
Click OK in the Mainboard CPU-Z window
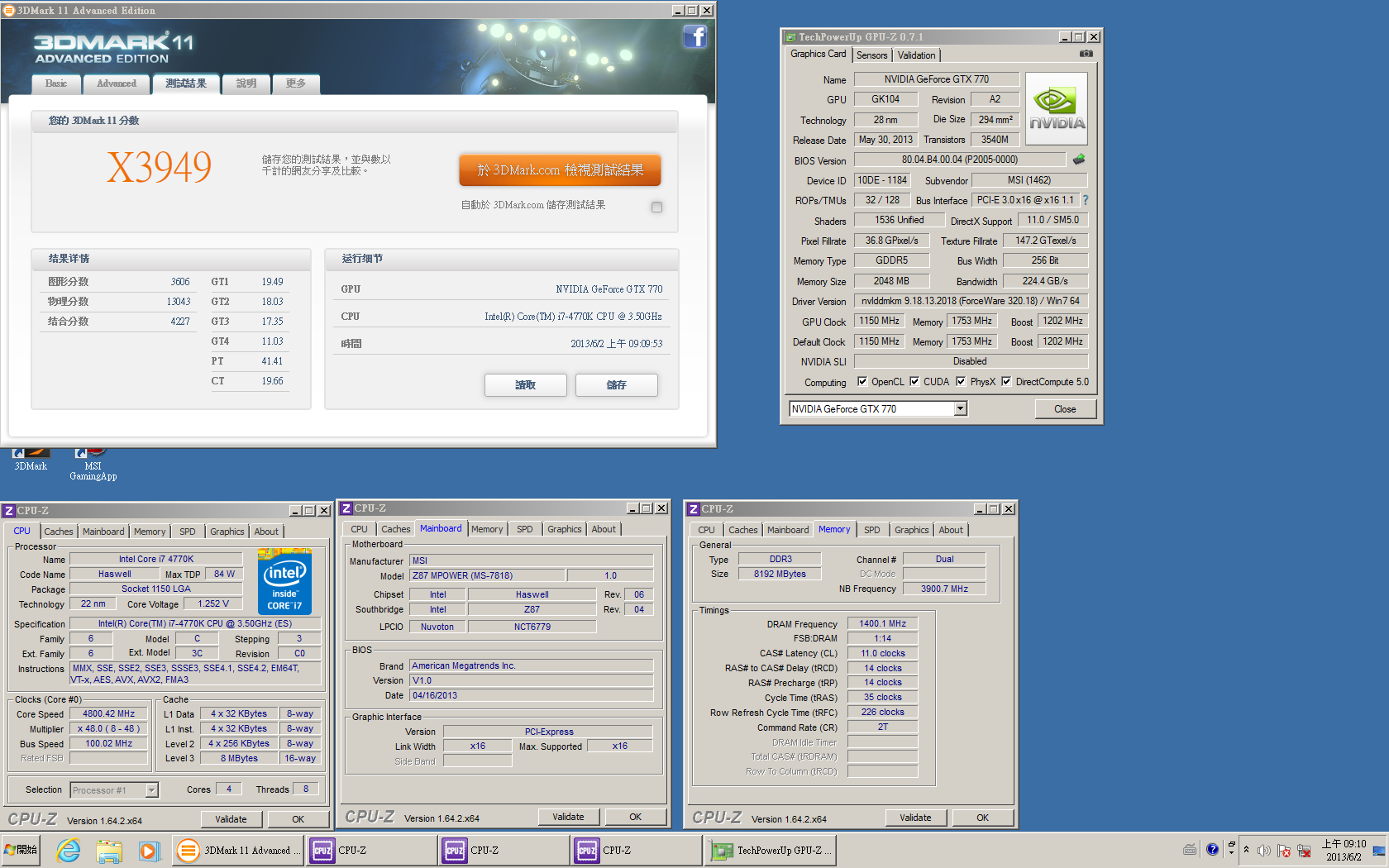coord(635,817)
